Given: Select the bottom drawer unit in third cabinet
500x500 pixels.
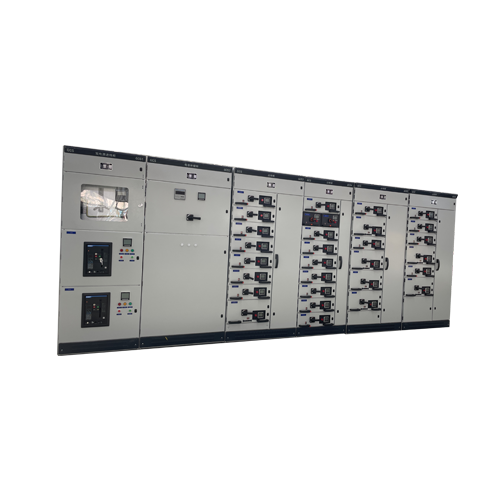Looking at the screenshot, I should pyautogui.click(x=248, y=312).
